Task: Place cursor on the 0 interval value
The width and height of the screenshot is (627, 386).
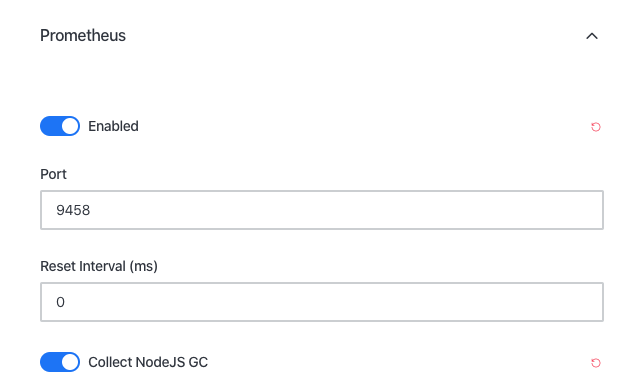Action: [60, 302]
